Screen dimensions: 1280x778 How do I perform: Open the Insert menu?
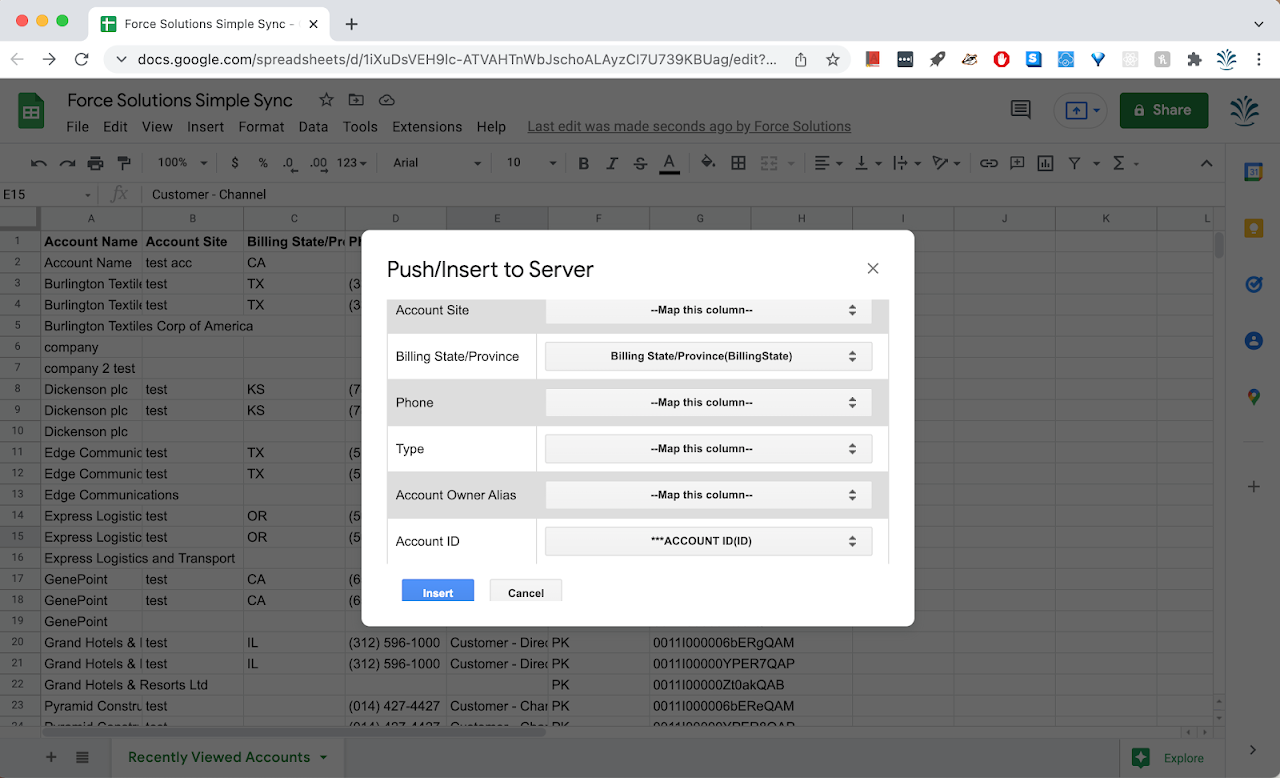(205, 127)
